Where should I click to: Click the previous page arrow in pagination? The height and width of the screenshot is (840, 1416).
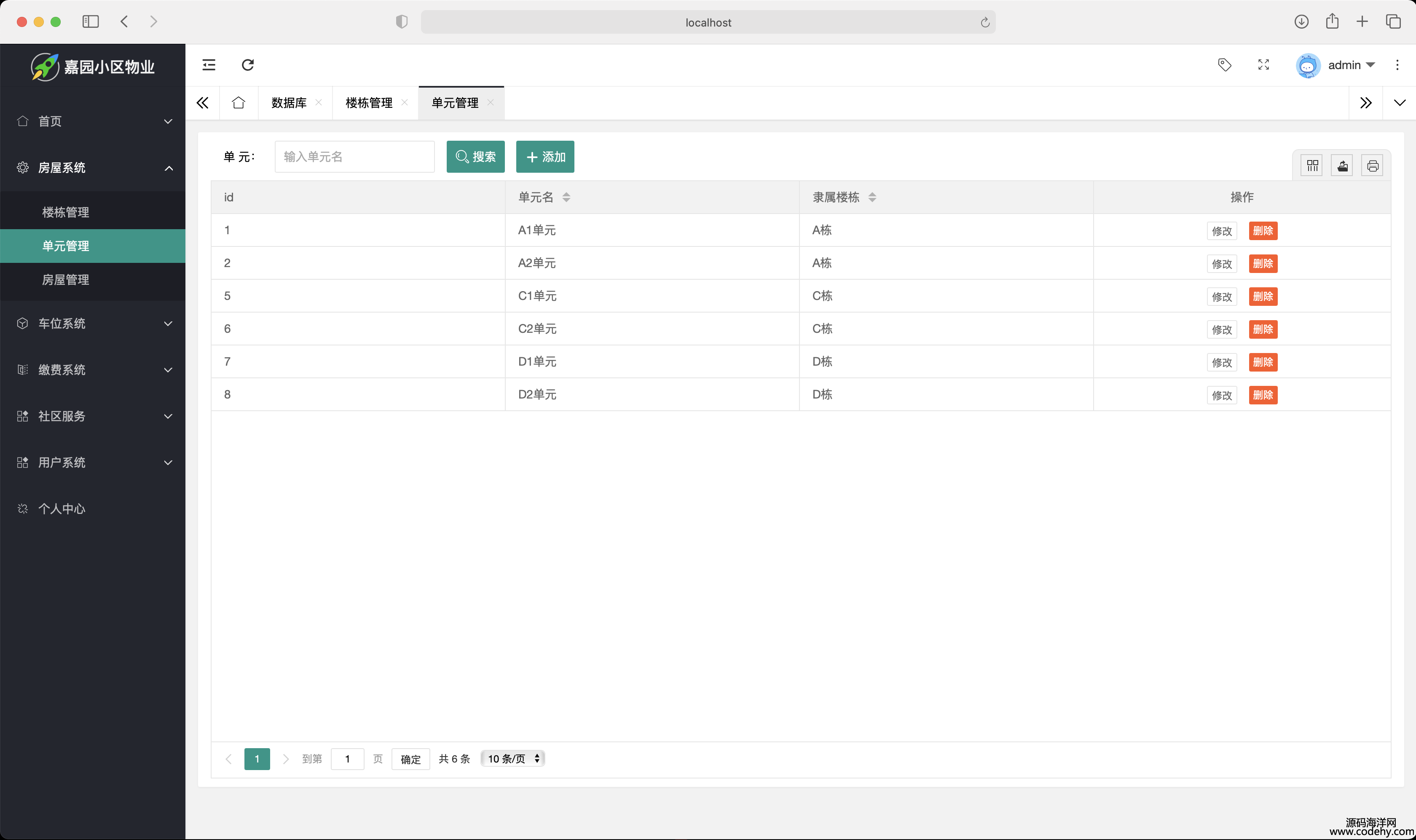(228, 759)
